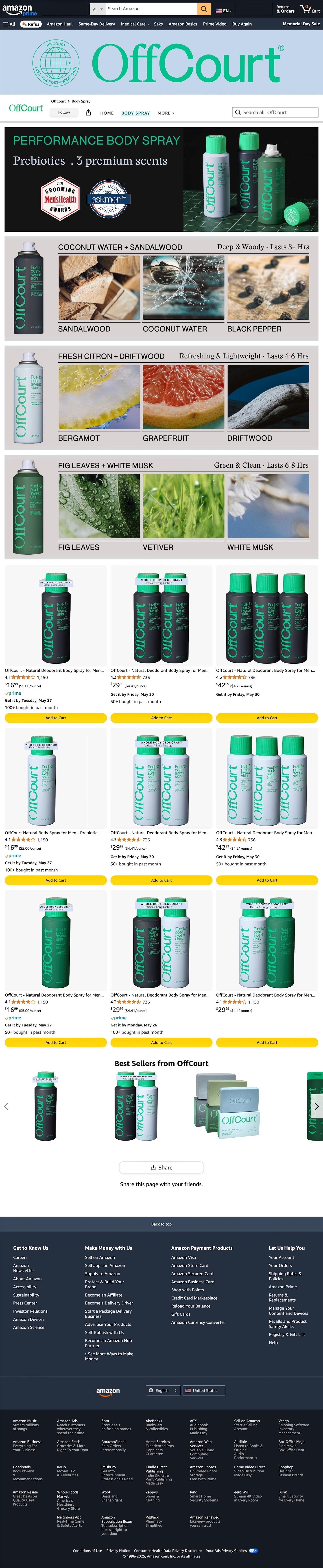Click the Amazon logo to go home
Screen dimensions: 323x1568
pyautogui.click(x=17, y=7)
